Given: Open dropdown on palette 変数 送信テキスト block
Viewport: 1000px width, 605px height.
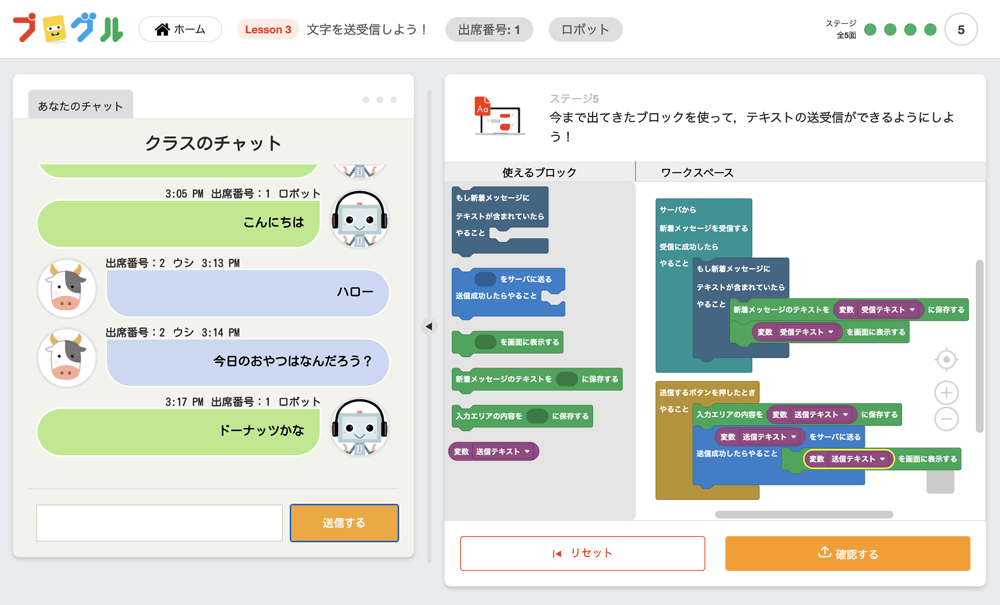Looking at the screenshot, I should (x=527, y=451).
